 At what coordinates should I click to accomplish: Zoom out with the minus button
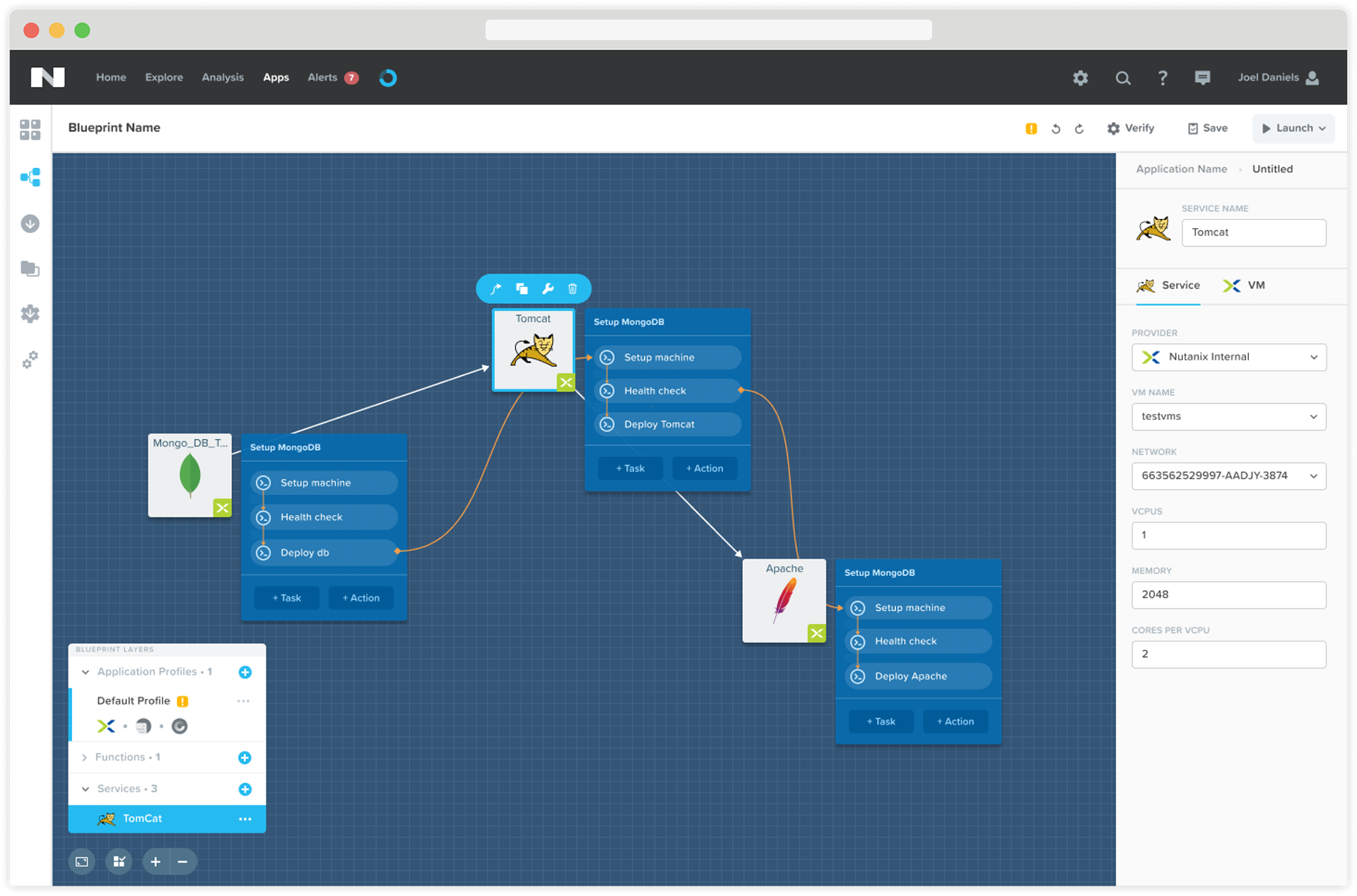[x=182, y=861]
